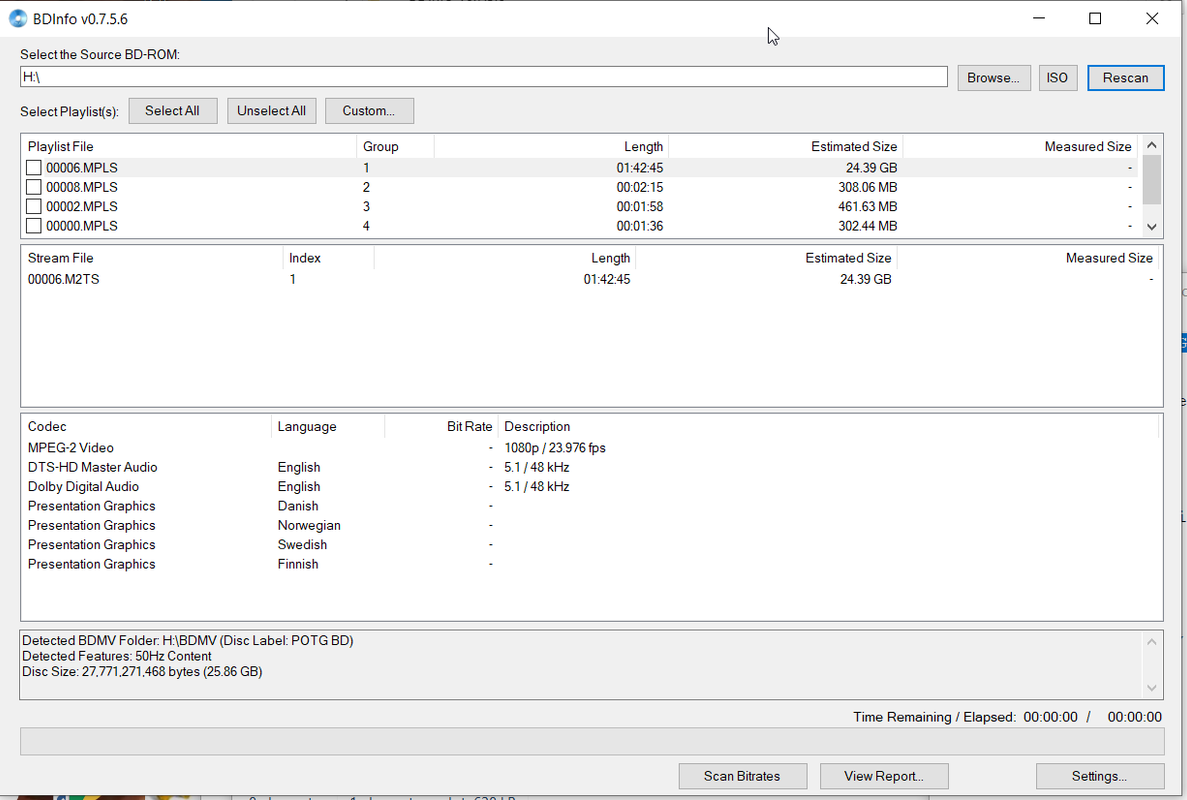Click playlist table Length column header

(x=551, y=146)
